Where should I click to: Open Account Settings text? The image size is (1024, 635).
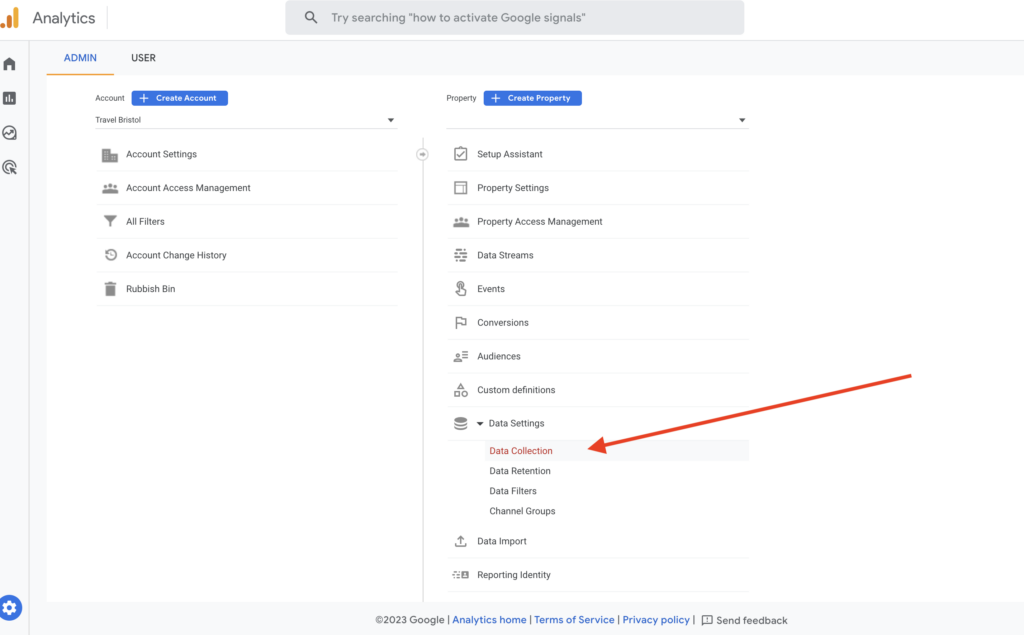161,154
